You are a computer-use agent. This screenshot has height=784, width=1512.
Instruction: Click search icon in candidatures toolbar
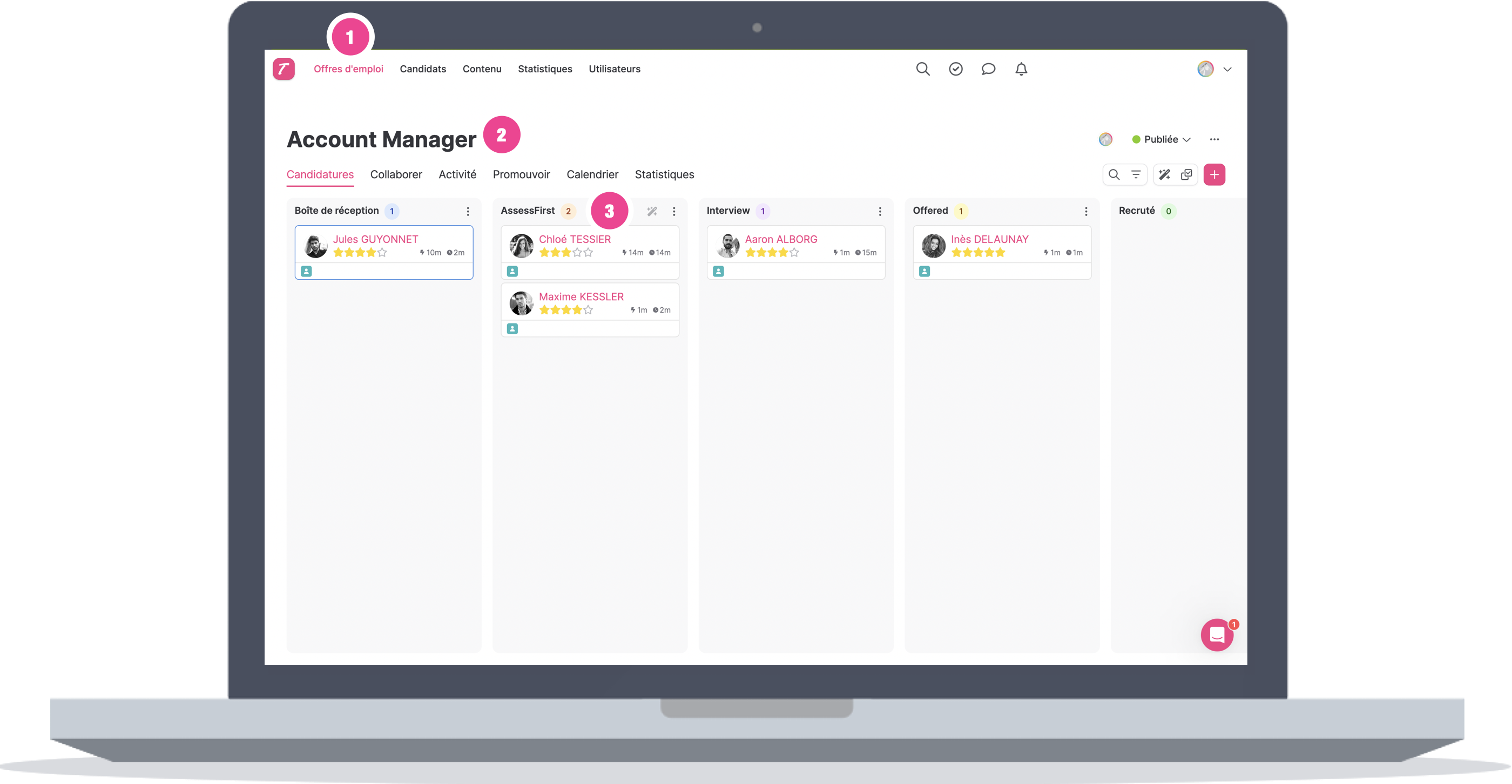pyautogui.click(x=1113, y=174)
